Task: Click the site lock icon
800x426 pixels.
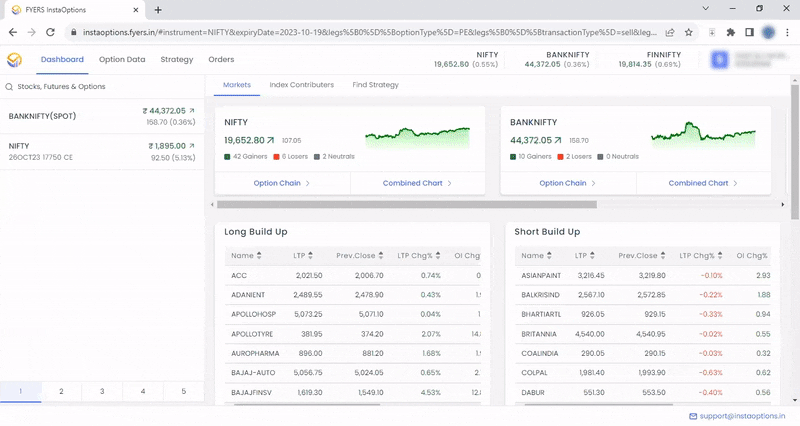Action: pos(73,32)
